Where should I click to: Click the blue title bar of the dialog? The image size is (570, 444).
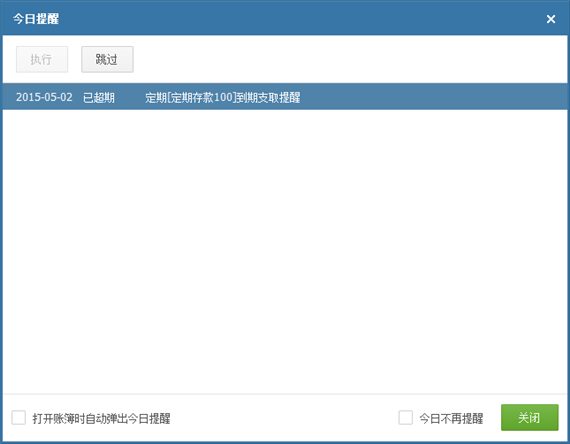point(285,18)
